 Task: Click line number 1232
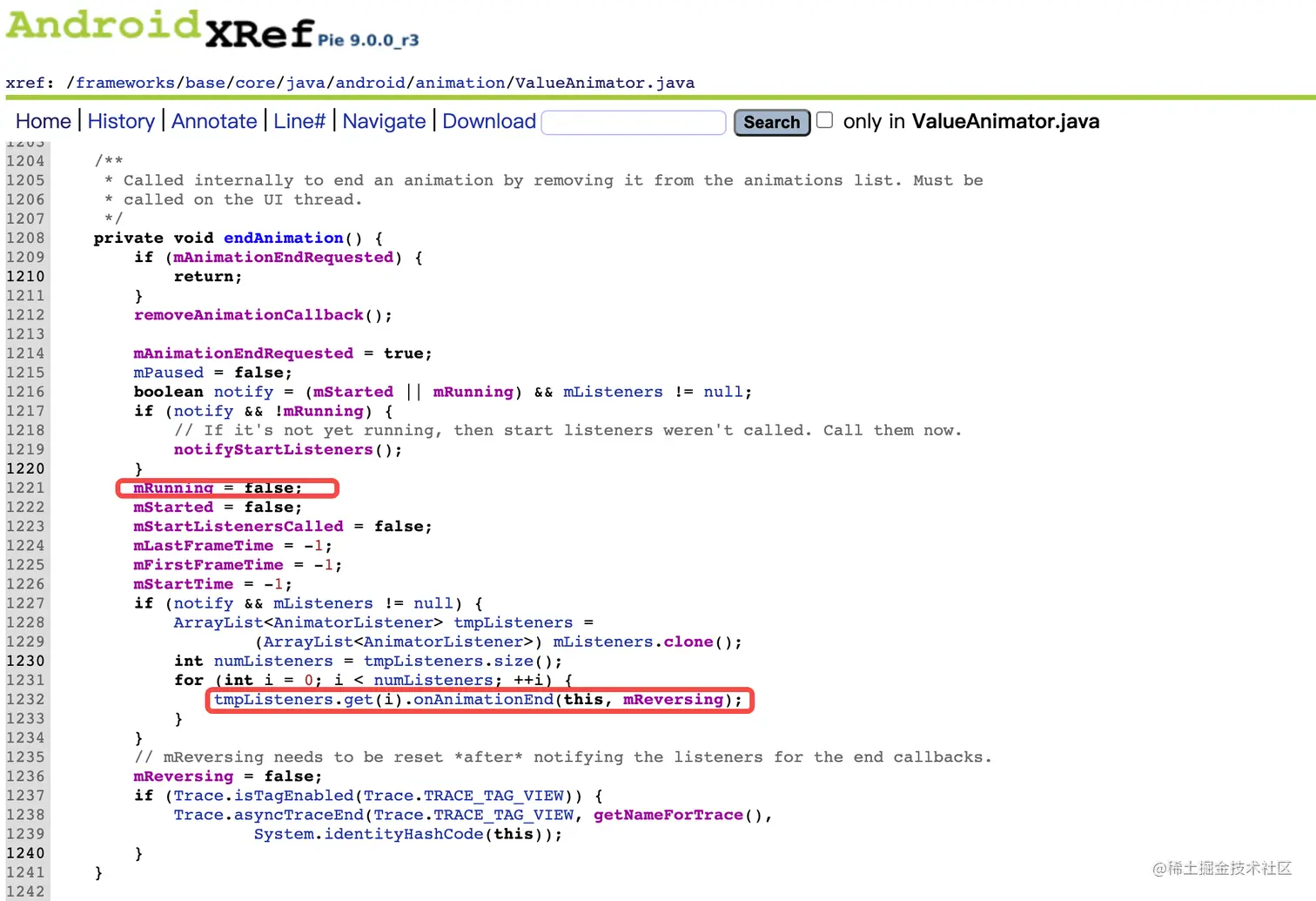[x=25, y=699]
